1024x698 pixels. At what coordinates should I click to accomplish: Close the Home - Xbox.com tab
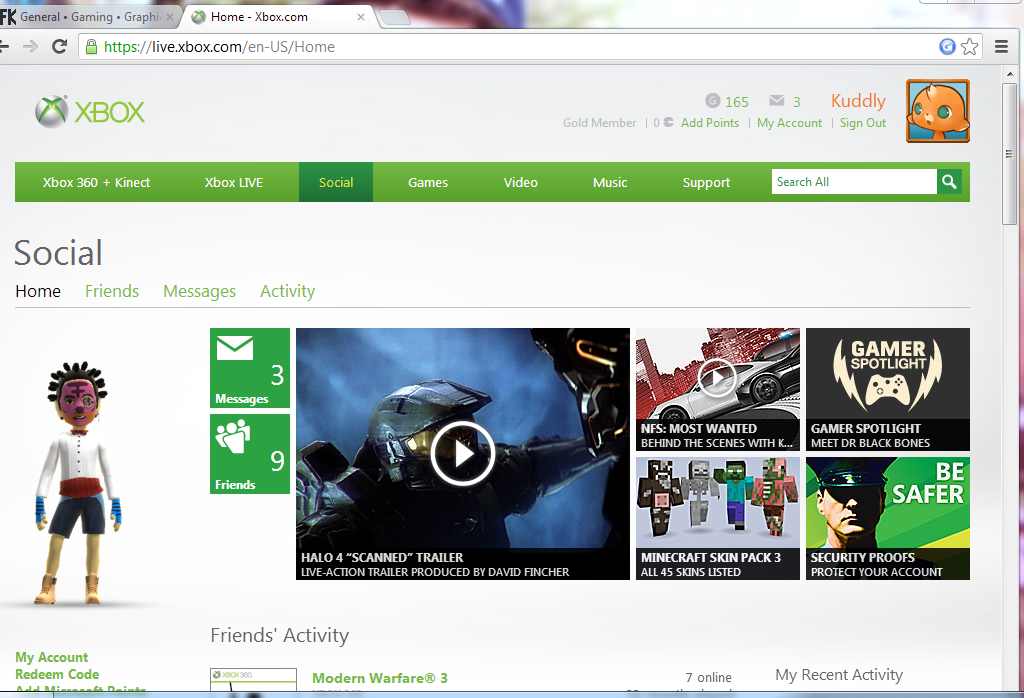pos(360,17)
